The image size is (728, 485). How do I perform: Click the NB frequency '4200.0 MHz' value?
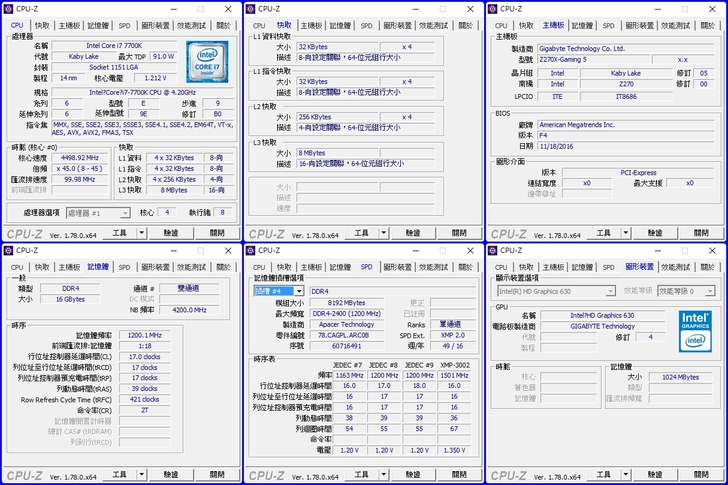click(x=189, y=310)
